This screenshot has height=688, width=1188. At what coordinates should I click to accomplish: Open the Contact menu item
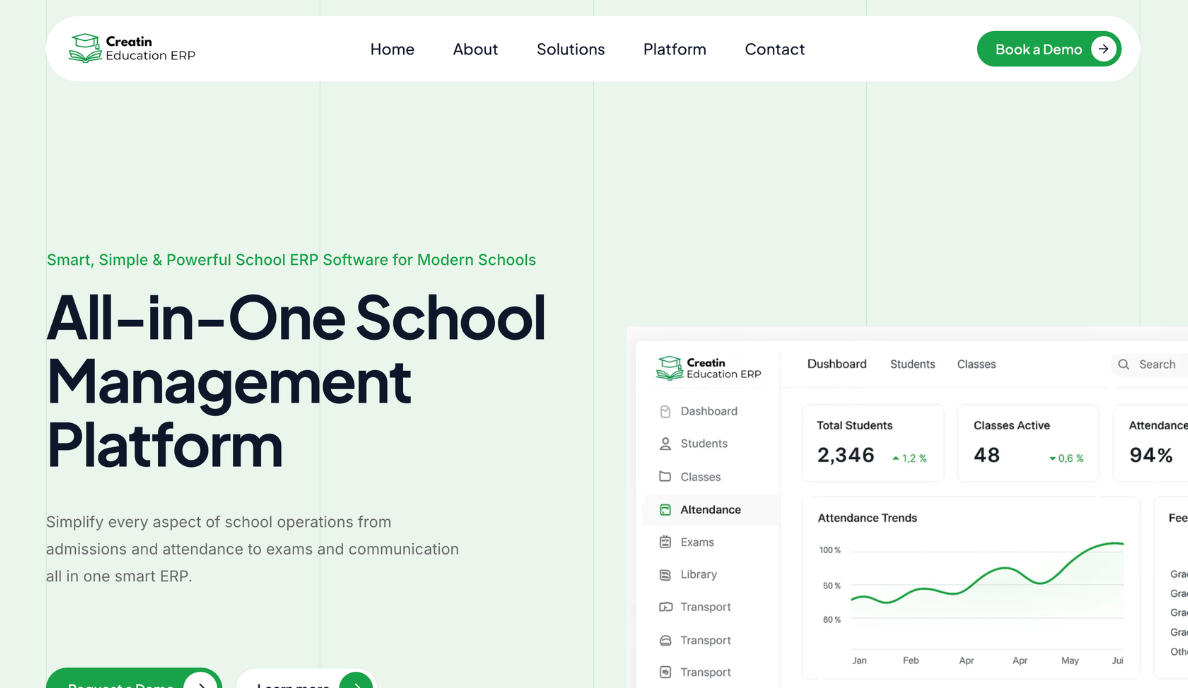(x=774, y=49)
